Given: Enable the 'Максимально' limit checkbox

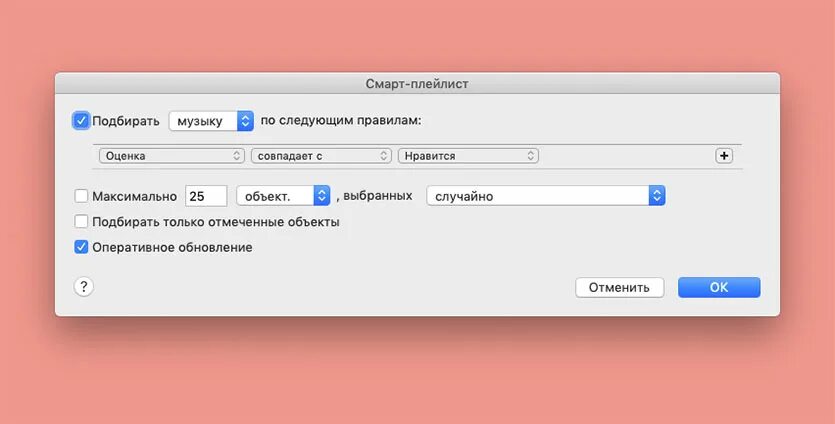Looking at the screenshot, I should click(x=81, y=196).
